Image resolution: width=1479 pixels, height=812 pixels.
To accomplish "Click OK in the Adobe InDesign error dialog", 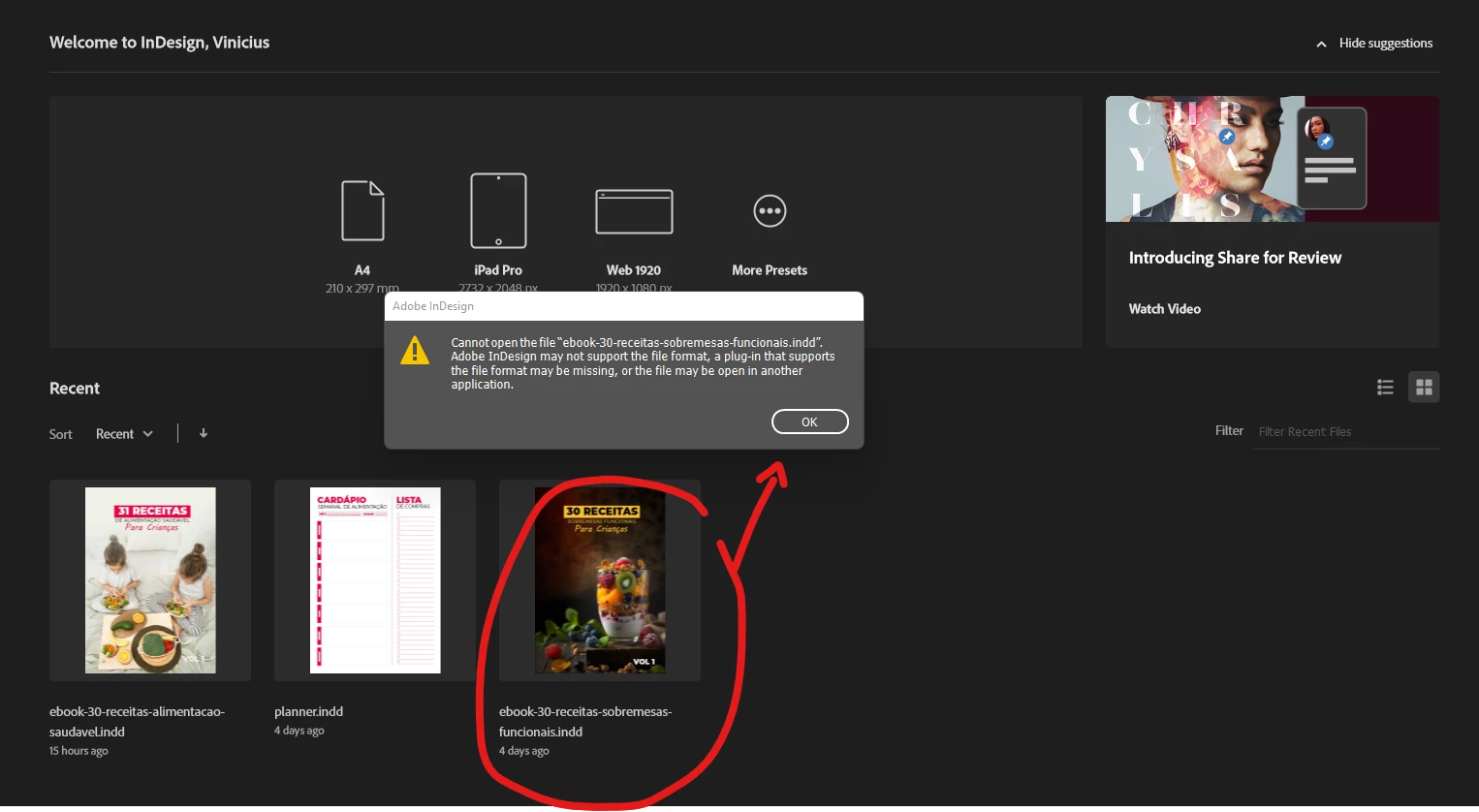I will 809,422.
